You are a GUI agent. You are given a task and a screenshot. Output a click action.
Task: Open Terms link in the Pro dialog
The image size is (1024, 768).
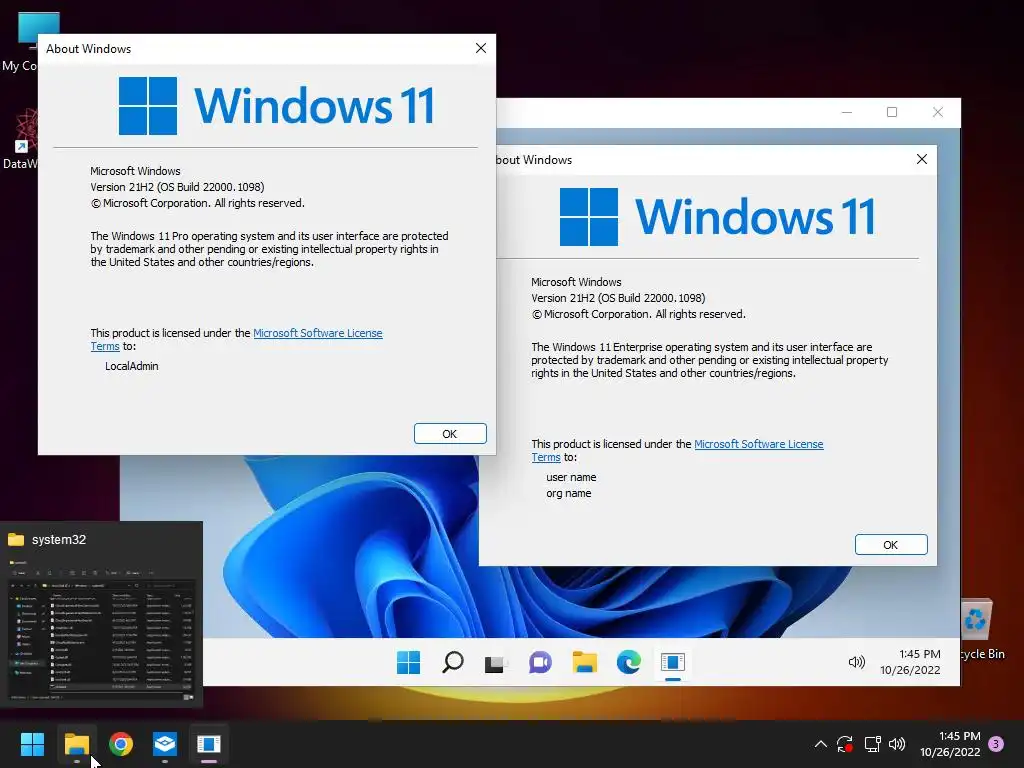point(105,346)
